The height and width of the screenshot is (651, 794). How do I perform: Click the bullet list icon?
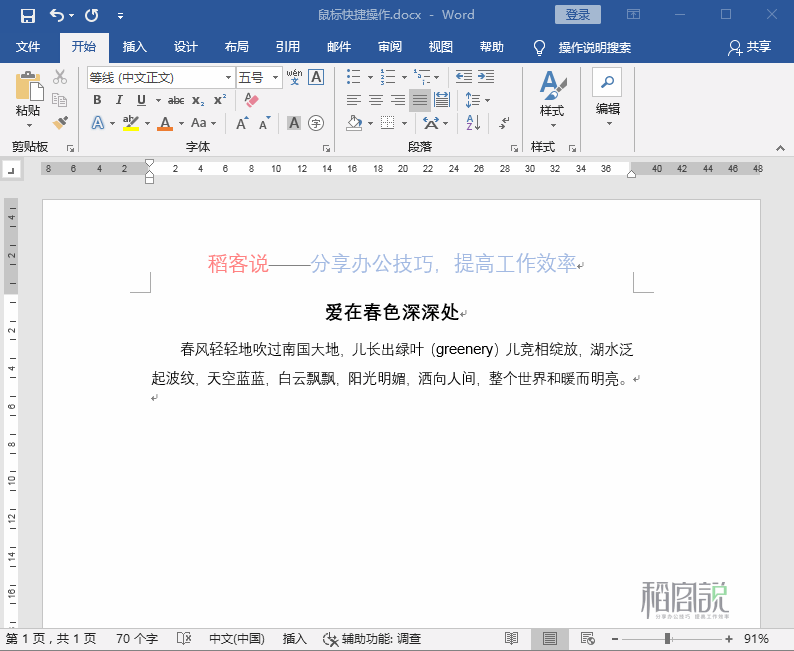353,77
